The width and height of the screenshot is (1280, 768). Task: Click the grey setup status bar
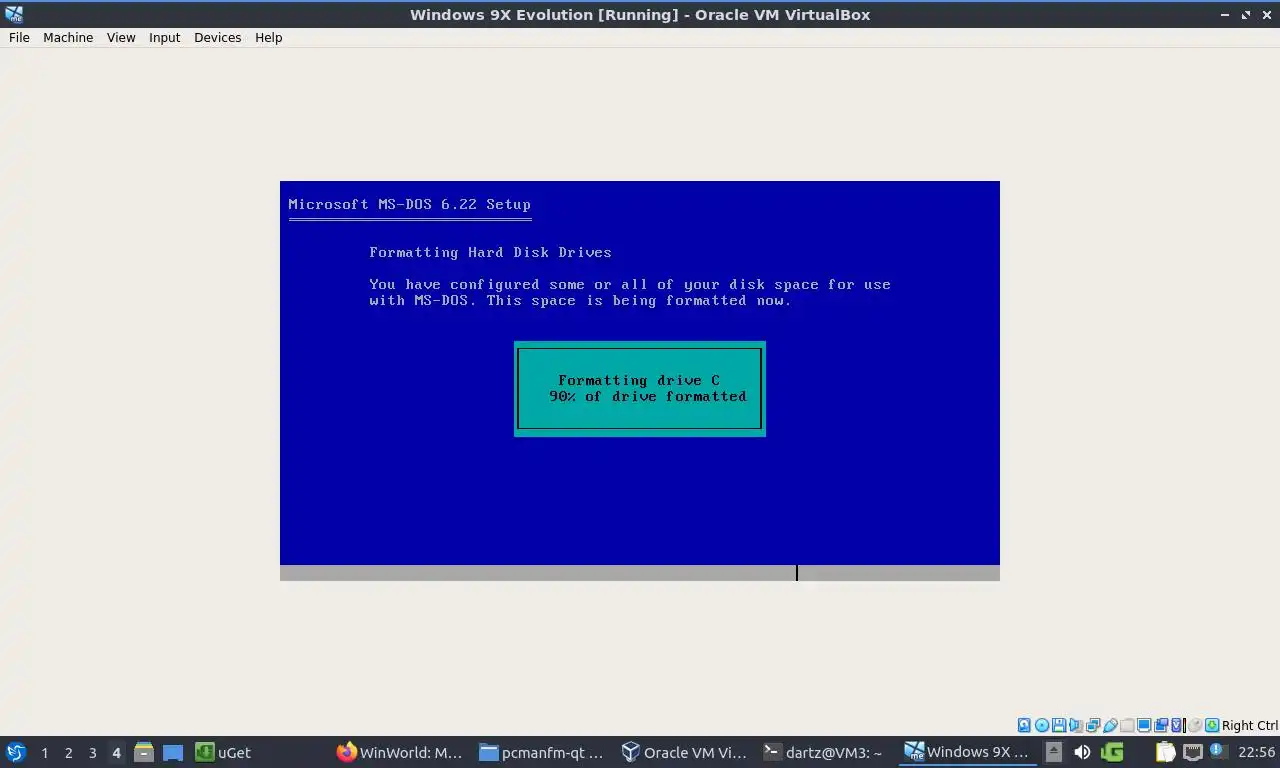(640, 573)
